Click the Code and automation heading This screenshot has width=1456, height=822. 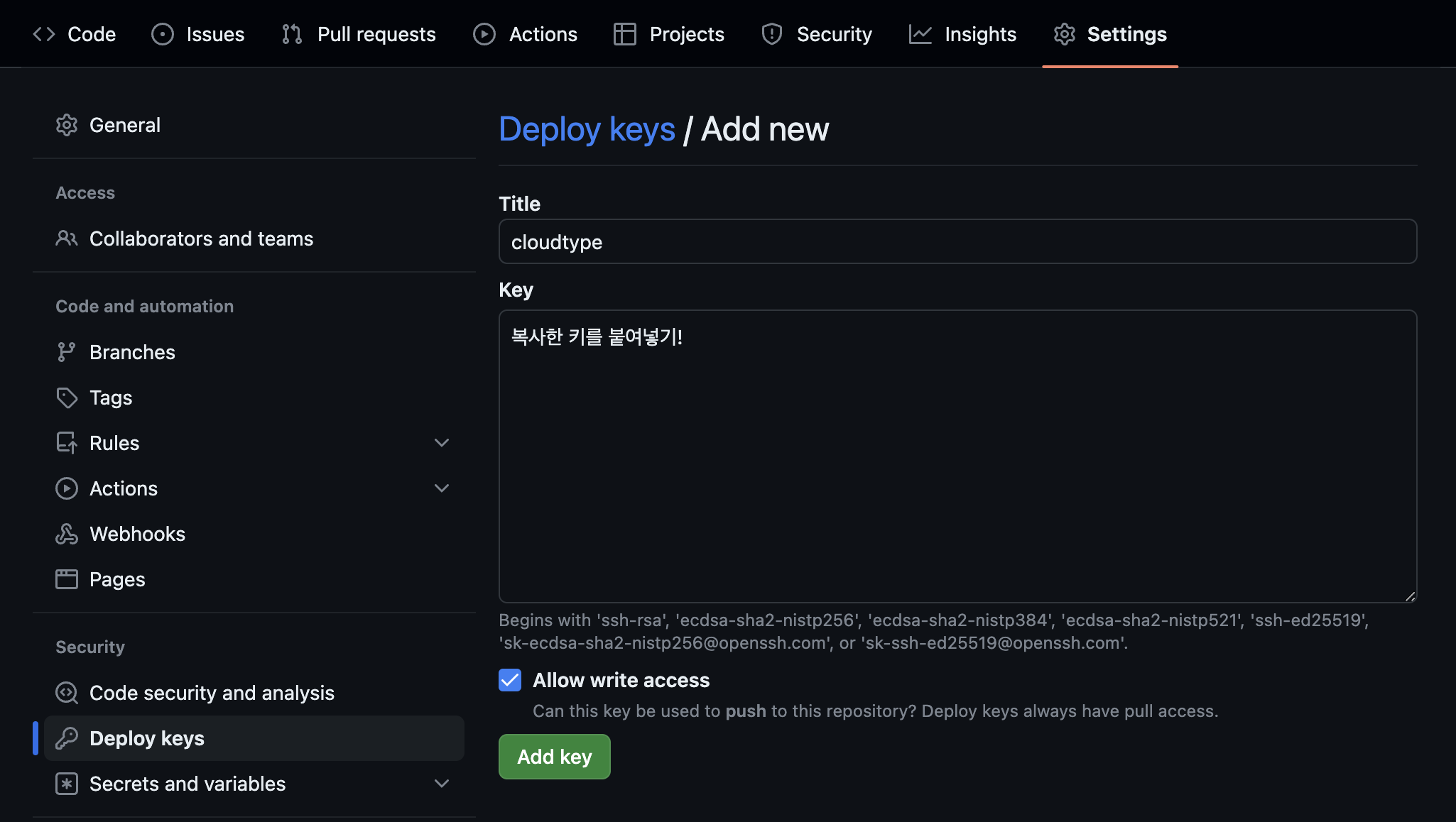tap(144, 307)
